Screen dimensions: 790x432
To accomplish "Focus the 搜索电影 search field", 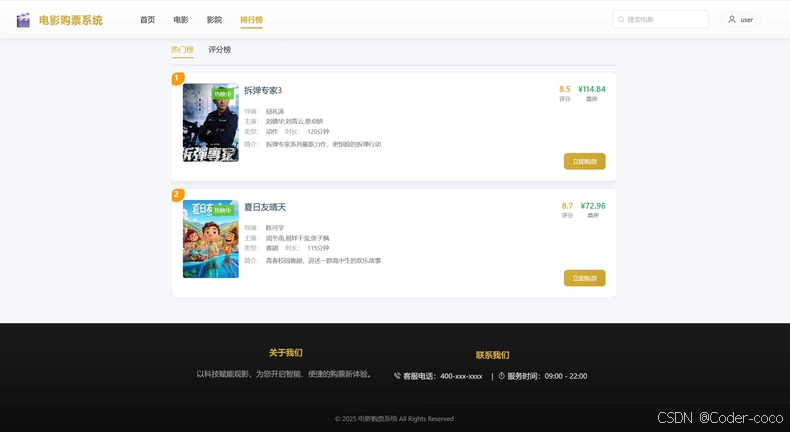I will pyautogui.click(x=661, y=20).
